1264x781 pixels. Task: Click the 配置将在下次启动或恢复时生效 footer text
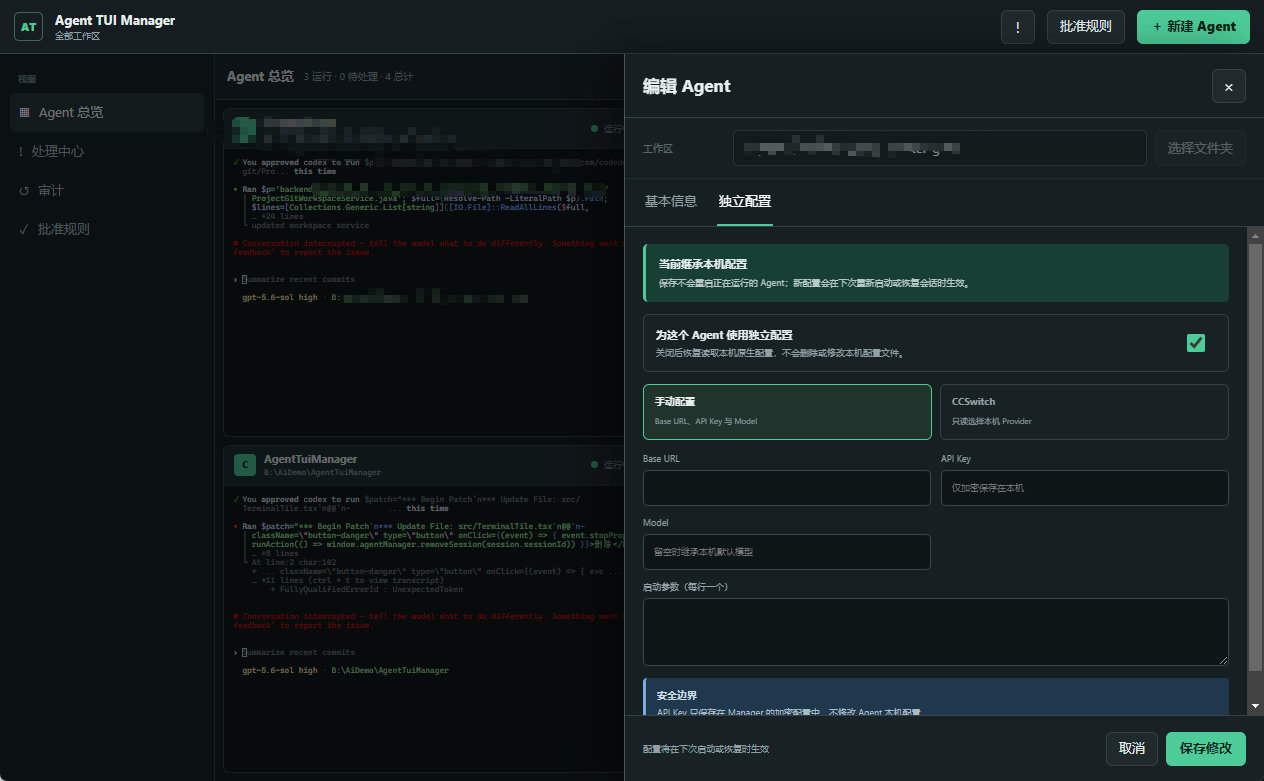(706, 749)
